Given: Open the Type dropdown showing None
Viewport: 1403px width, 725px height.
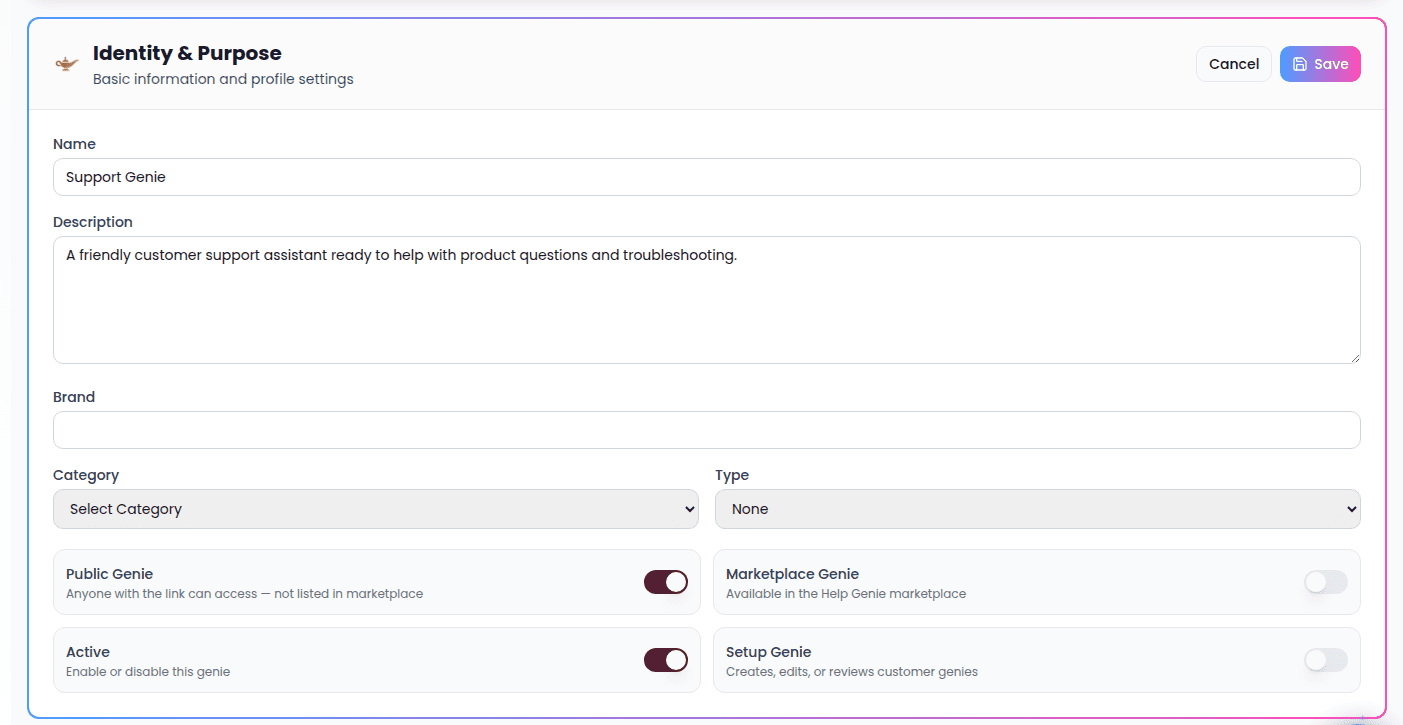Looking at the screenshot, I should point(1038,509).
